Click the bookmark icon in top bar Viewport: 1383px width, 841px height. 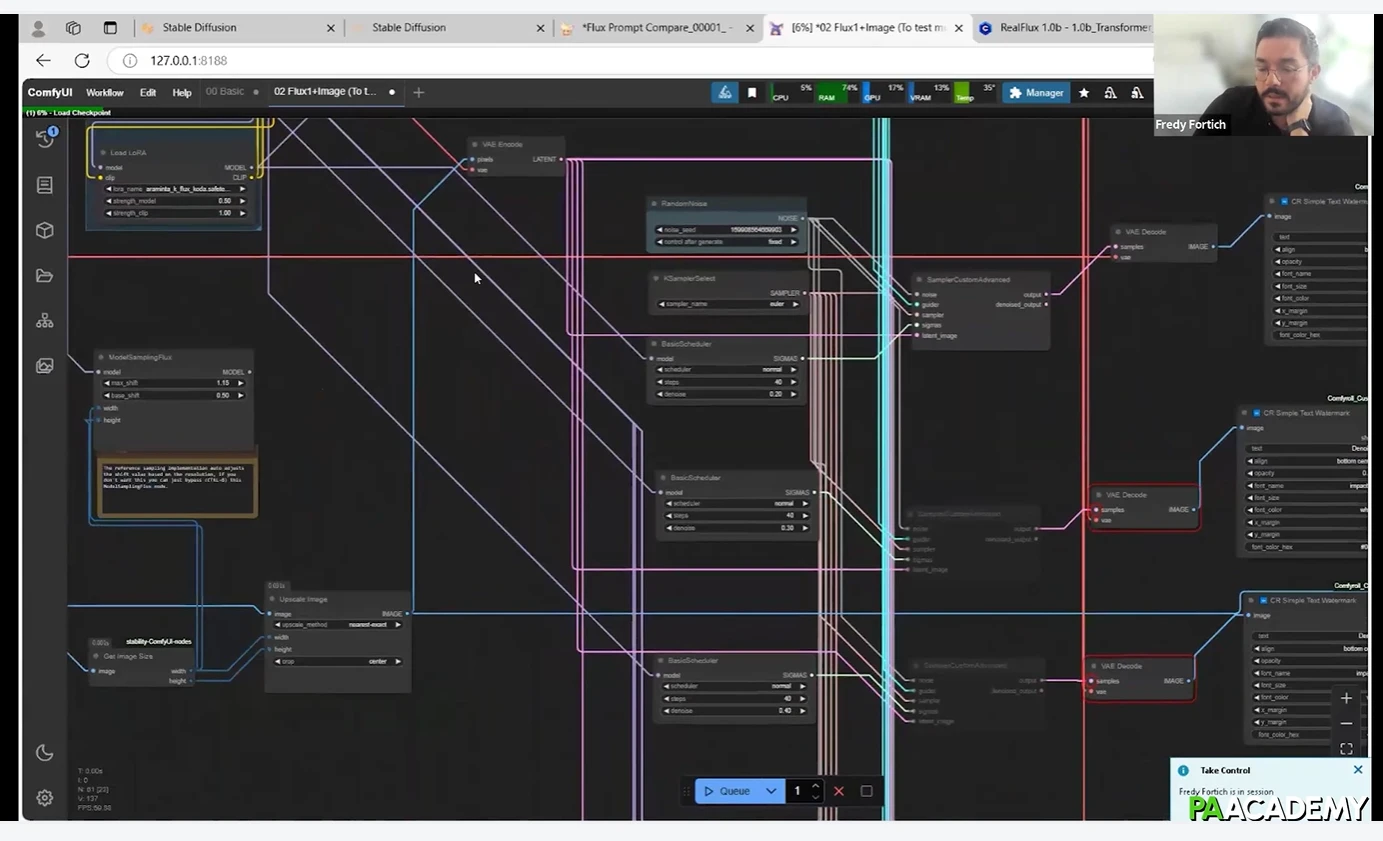pos(752,92)
